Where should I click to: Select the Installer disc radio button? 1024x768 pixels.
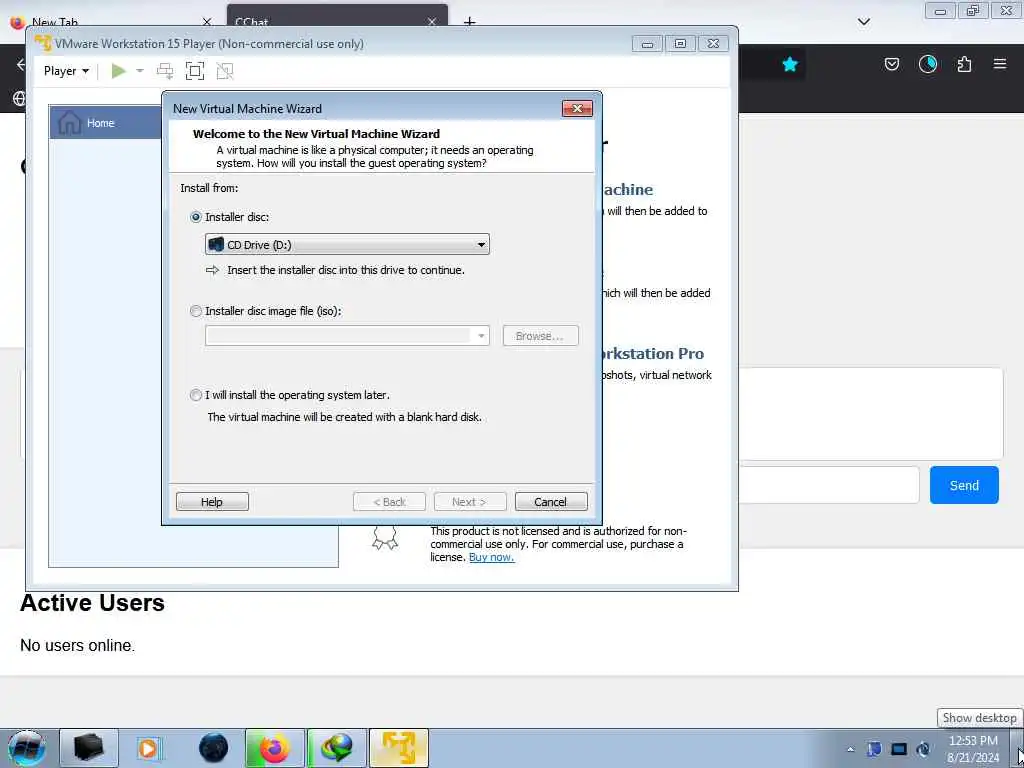point(196,217)
